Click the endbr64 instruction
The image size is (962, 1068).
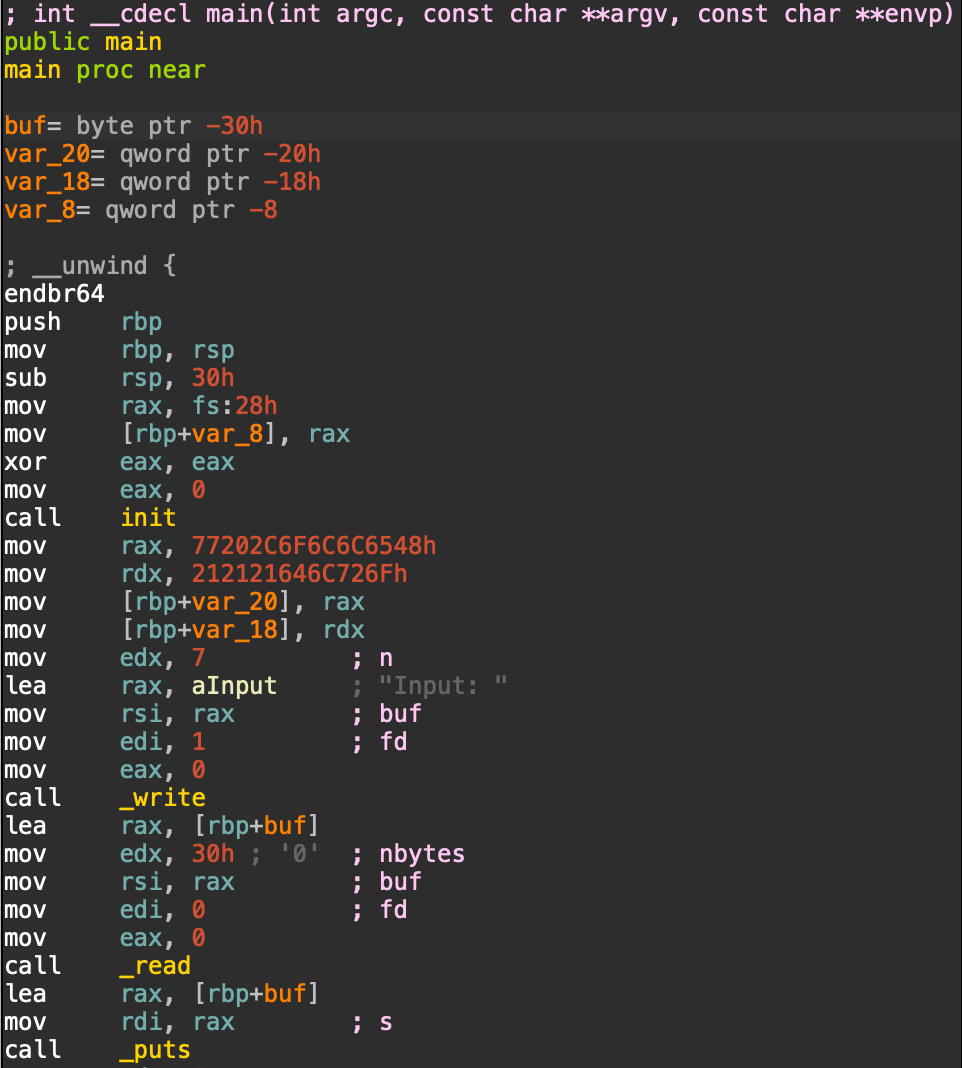[x=55, y=294]
